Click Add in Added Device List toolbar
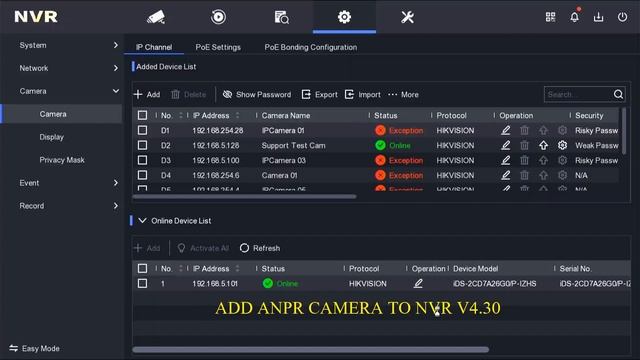The image size is (640, 360). click(x=147, y=94)
